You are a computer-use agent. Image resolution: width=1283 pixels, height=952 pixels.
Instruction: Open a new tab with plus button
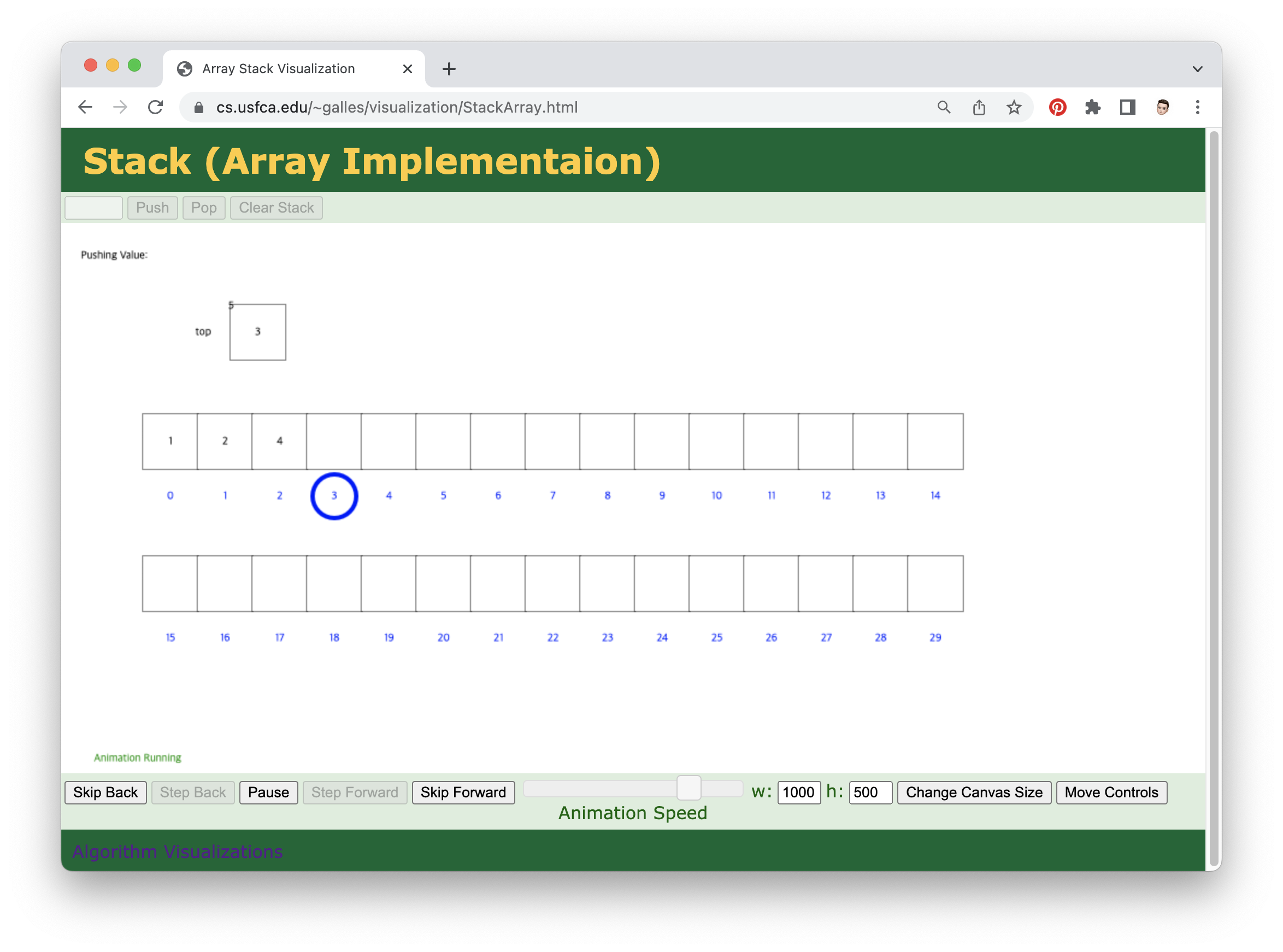449,69
